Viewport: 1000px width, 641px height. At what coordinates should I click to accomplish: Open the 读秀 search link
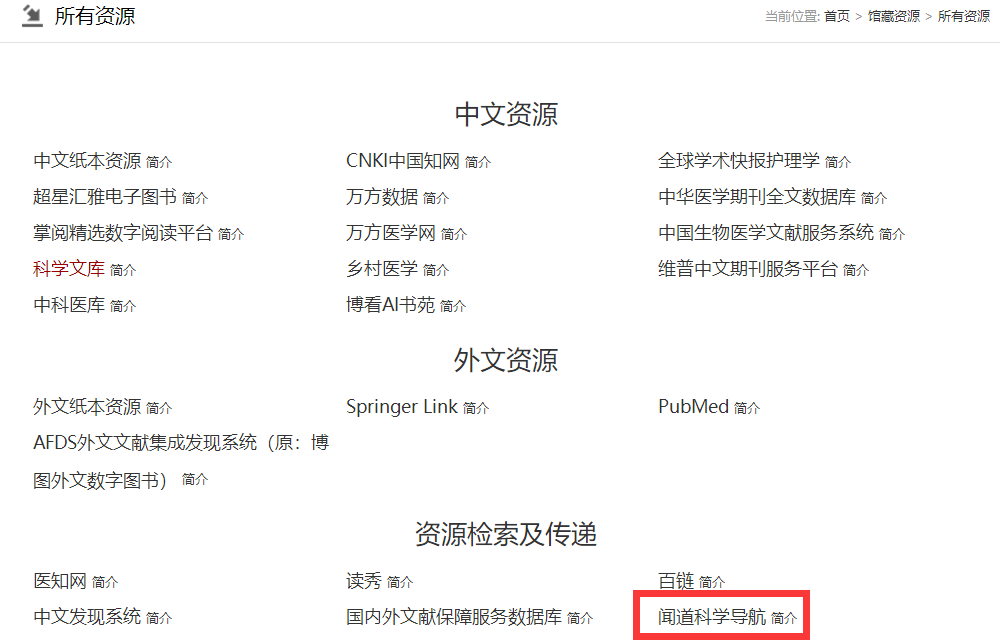coord(364,581)
